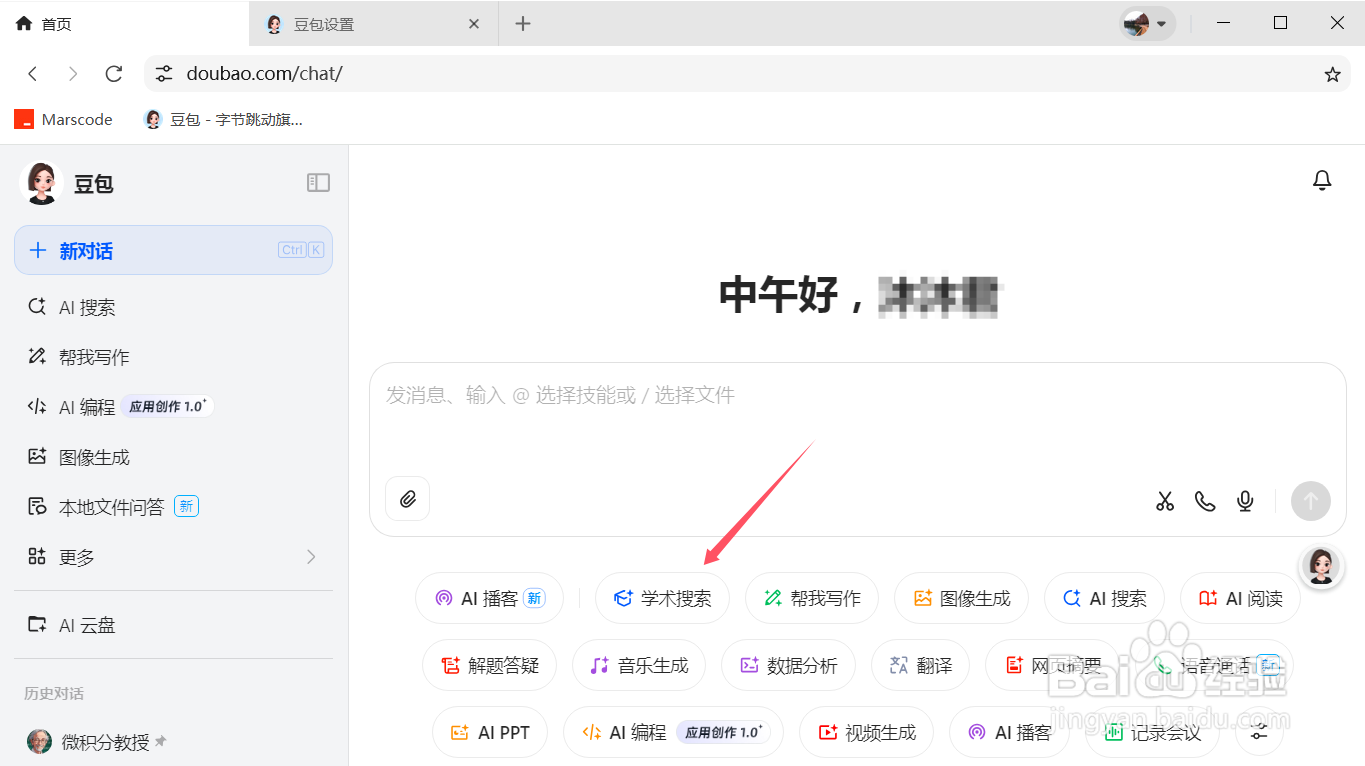Select the AI 播客 新 skill chip
The height and width of the screenshot is (766, 1365).
(x=489, y=598)
